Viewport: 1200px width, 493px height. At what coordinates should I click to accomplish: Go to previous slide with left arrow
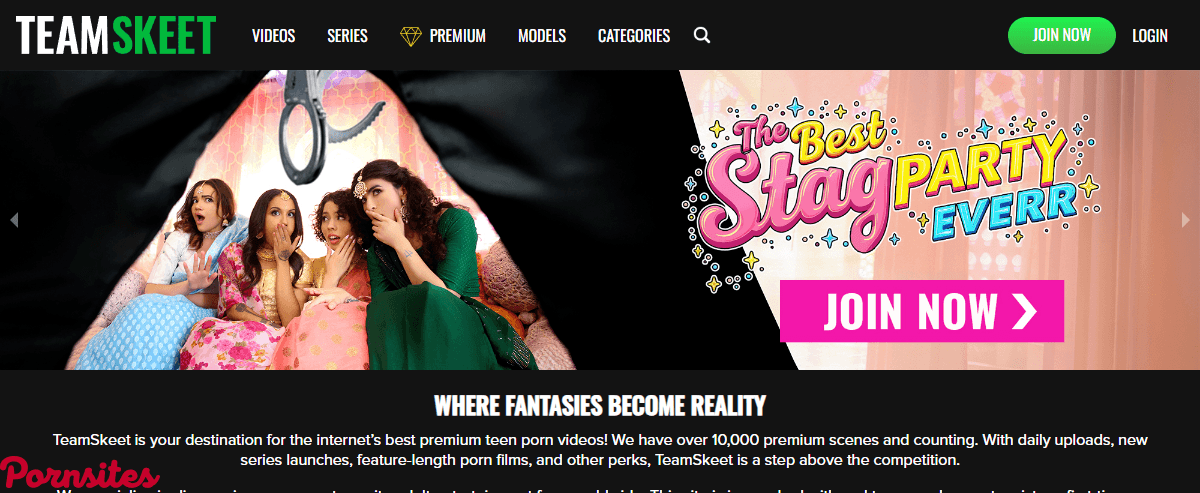click(14, 220)
